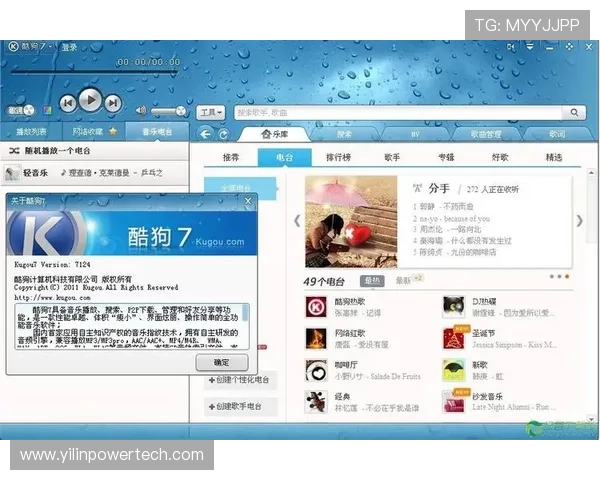This screenshot has height=480, width=600.
Task: Click the mini-mode speaker icon in title bar
Action: (x=511, y=47)
